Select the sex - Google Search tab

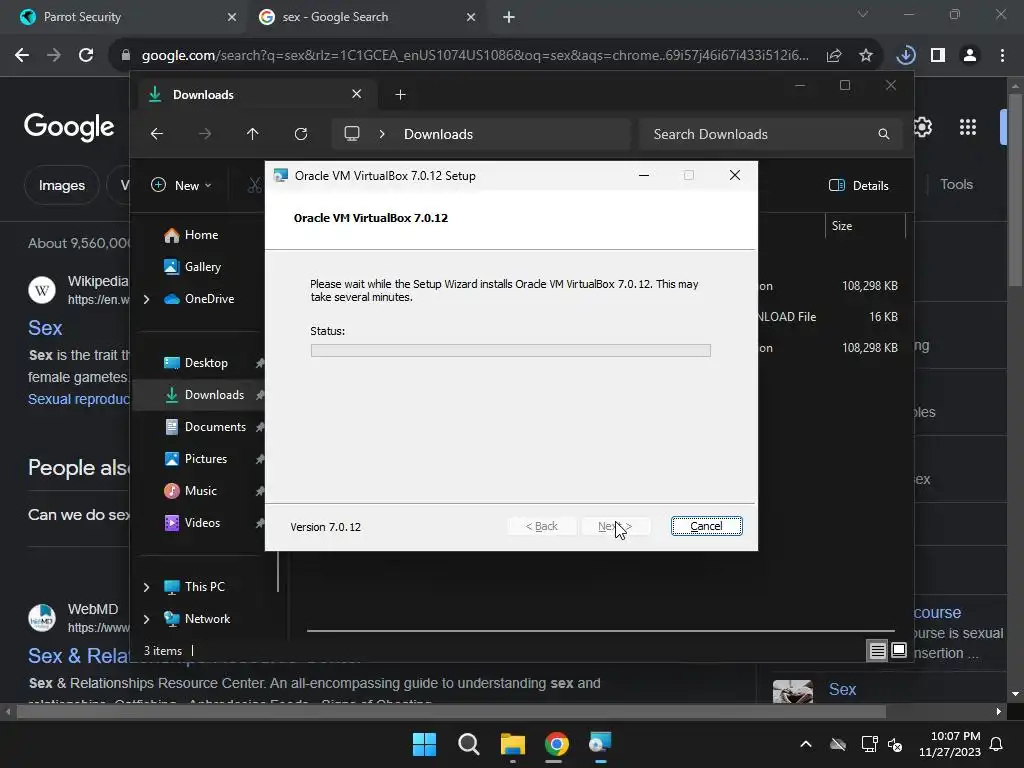(x=368, y=17)
